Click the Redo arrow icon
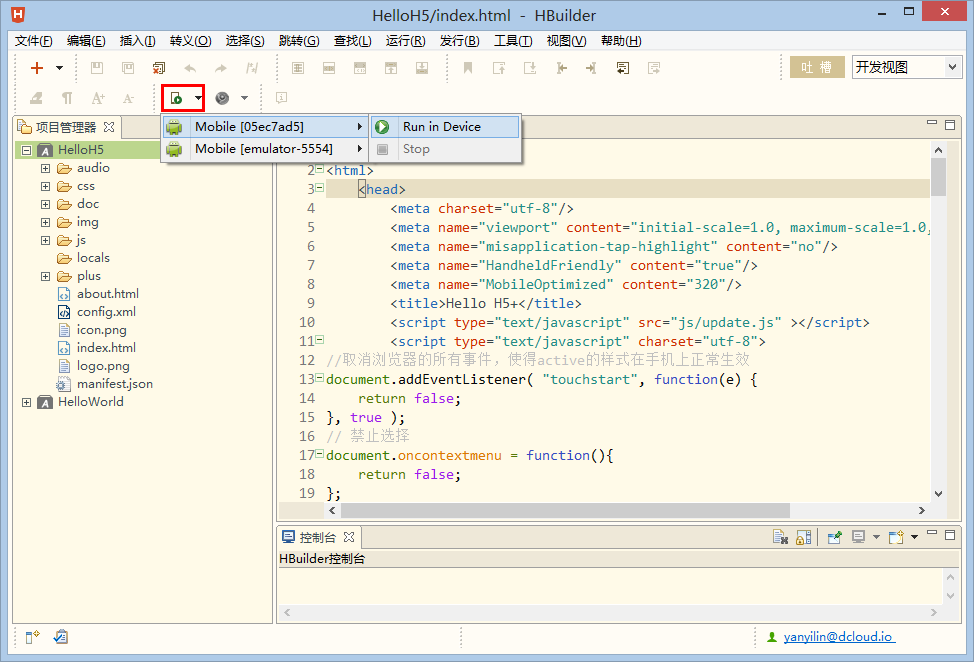The image size is (974, 662). point(221,68)
